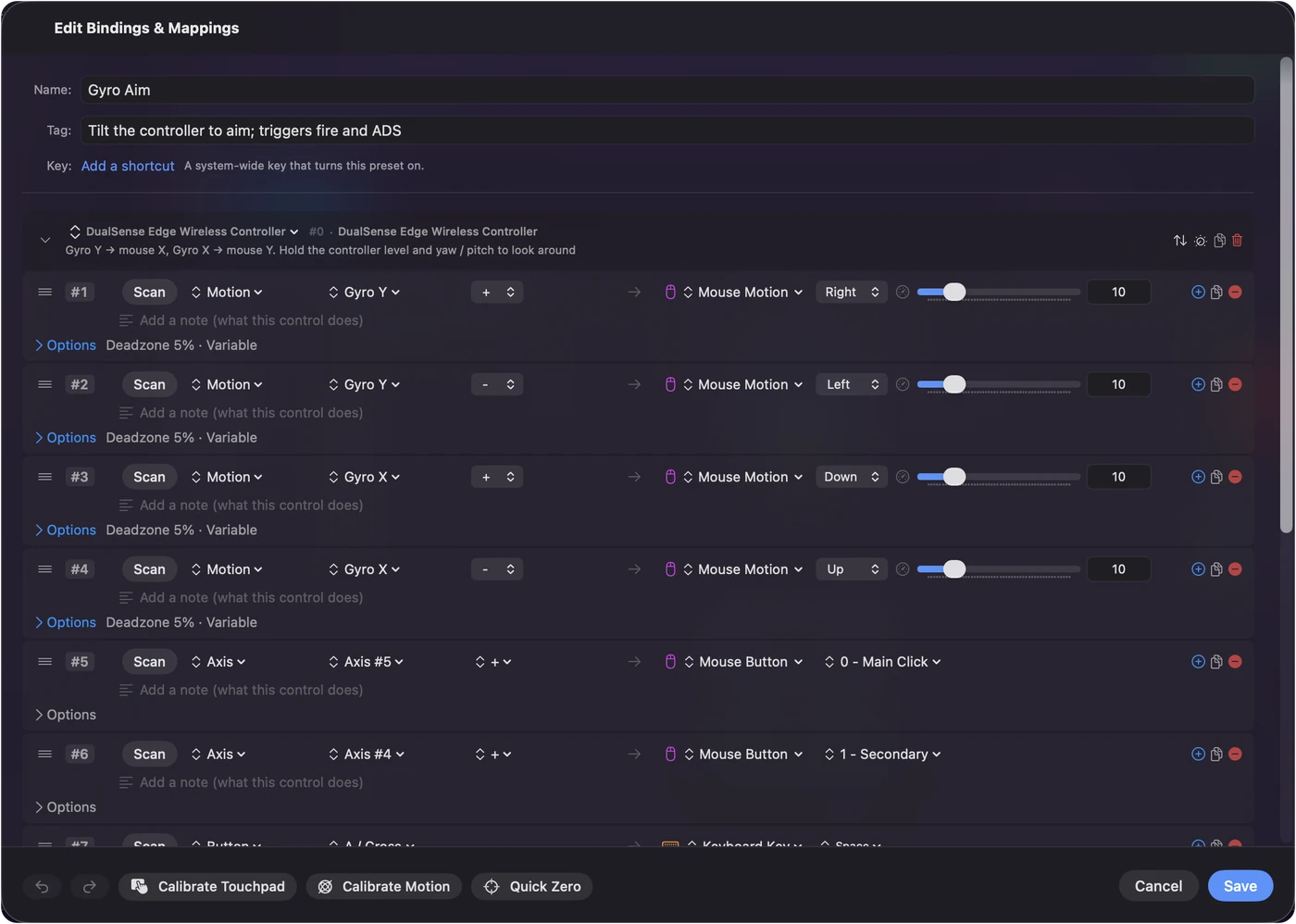Screen dimensions: 1296x924
Task: Save the bindings and mappings
Action: 1240,887
